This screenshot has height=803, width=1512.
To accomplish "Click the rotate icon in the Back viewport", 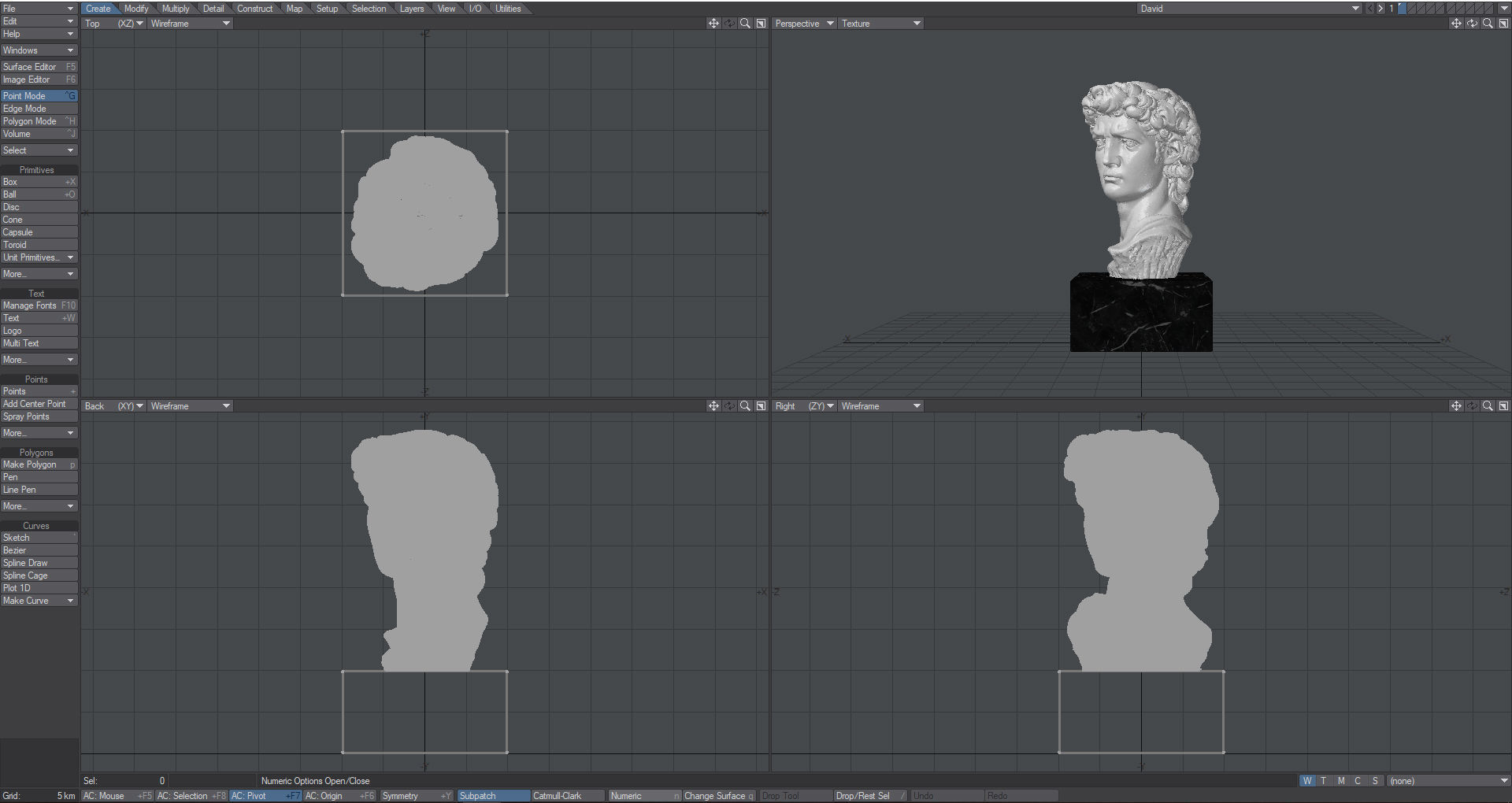I will point(729,406).
